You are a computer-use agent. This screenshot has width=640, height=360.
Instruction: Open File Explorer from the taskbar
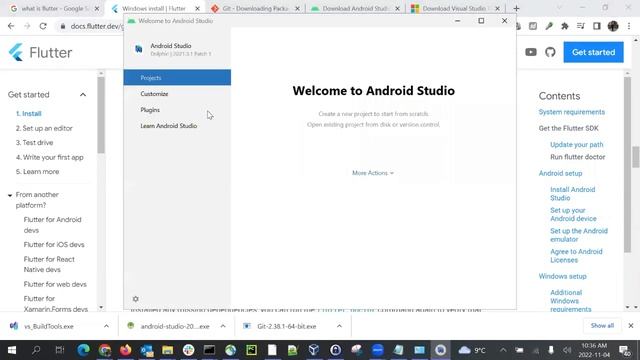167,350
